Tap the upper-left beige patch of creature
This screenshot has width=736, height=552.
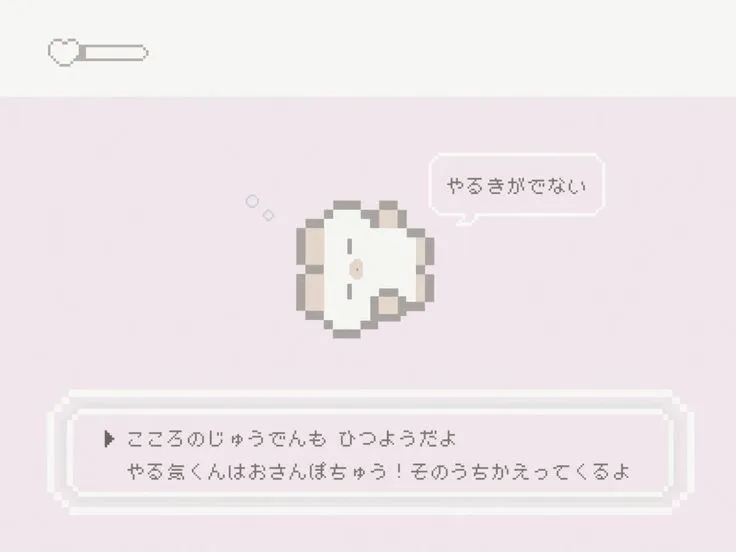tap(314, 246)
